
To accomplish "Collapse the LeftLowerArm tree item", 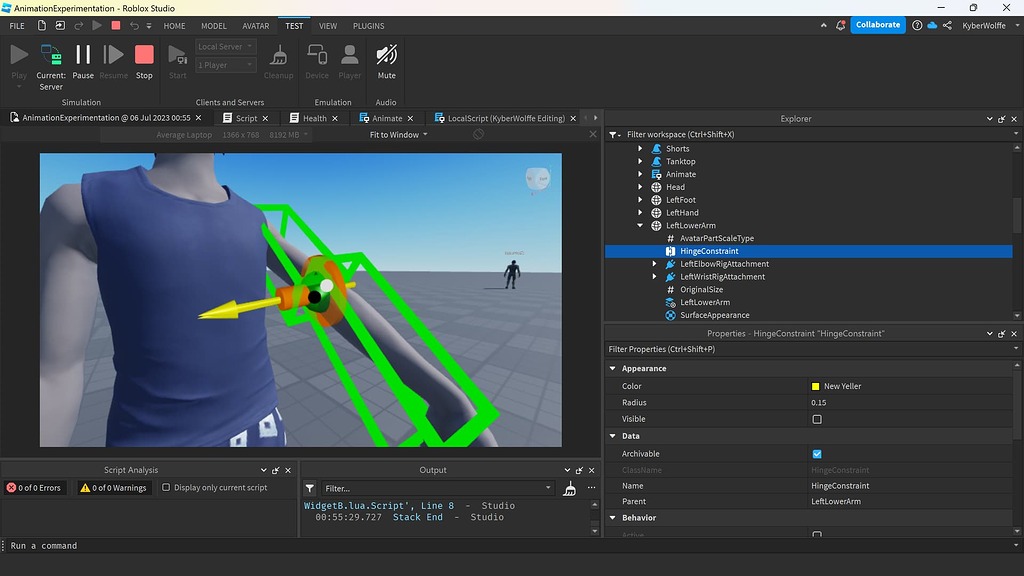I will click(640, 225).
